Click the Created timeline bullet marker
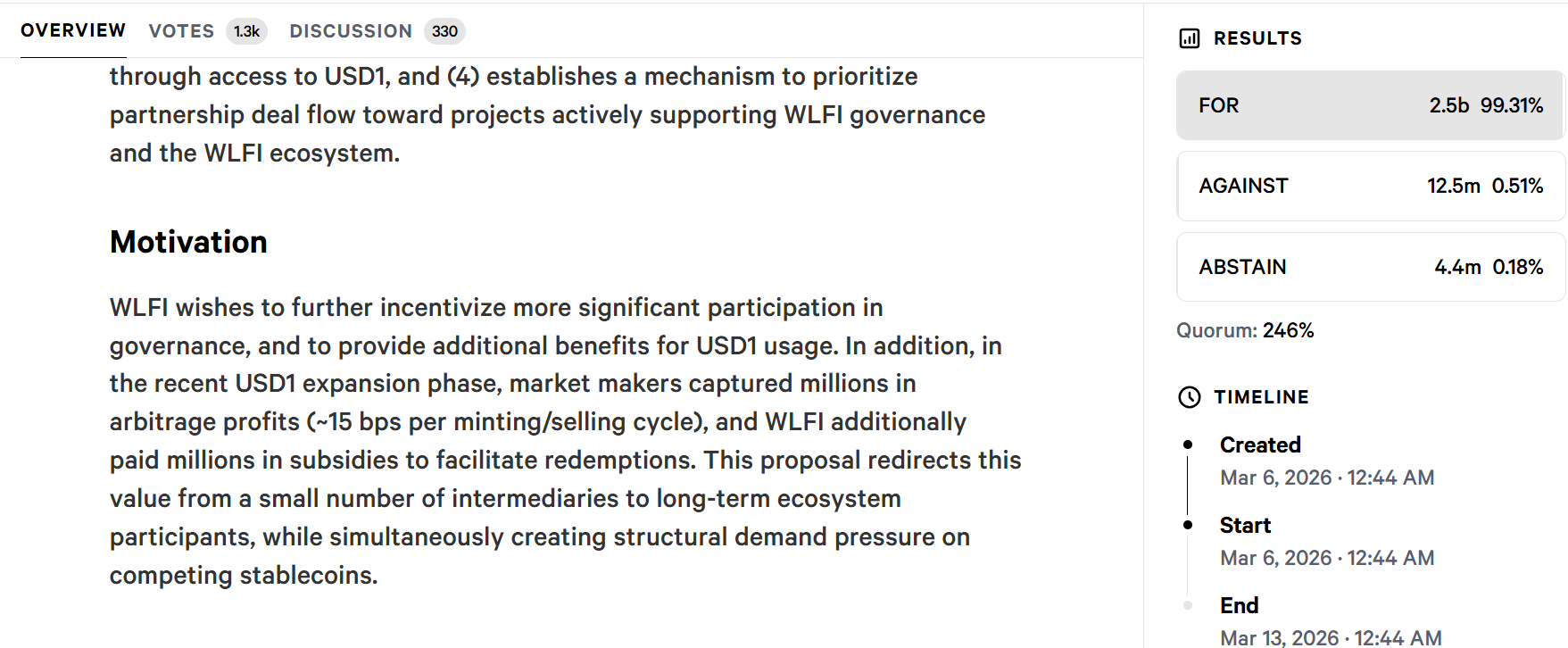Image resolution: width=1568 pixels, height=648 pixels. click(1187, 443)
